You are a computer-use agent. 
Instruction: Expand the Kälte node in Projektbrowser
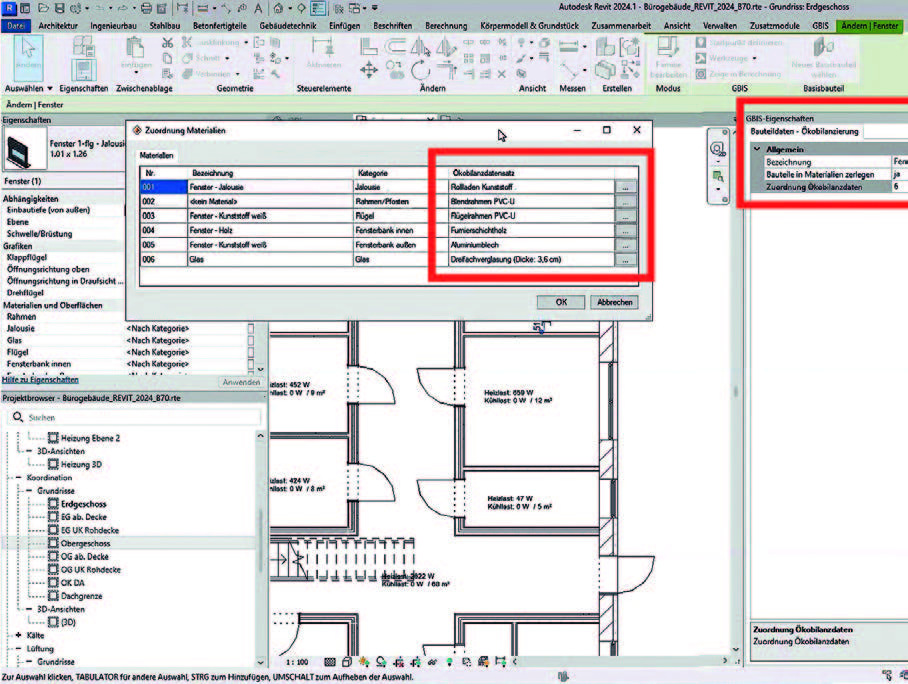click(x=19, y=635)
